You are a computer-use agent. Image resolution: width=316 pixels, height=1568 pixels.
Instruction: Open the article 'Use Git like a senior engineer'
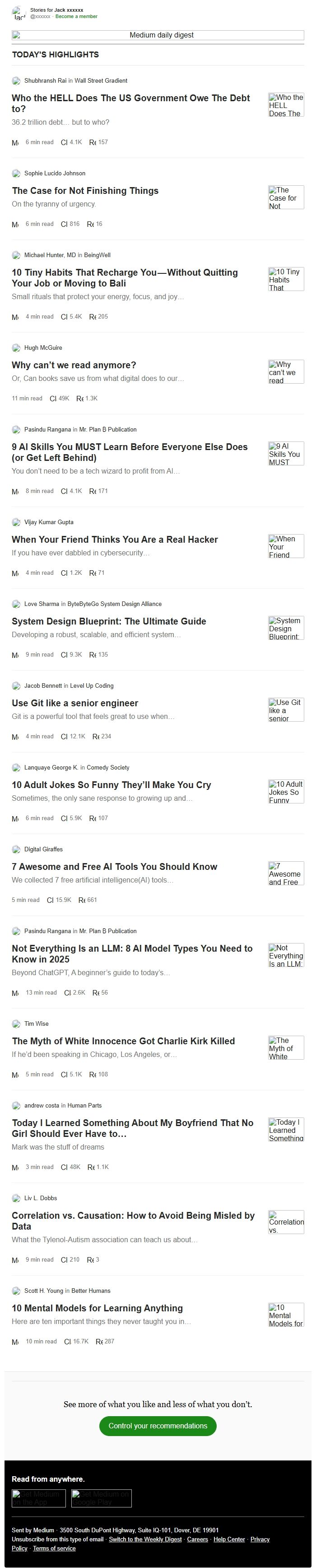click(x=75, y=703)
